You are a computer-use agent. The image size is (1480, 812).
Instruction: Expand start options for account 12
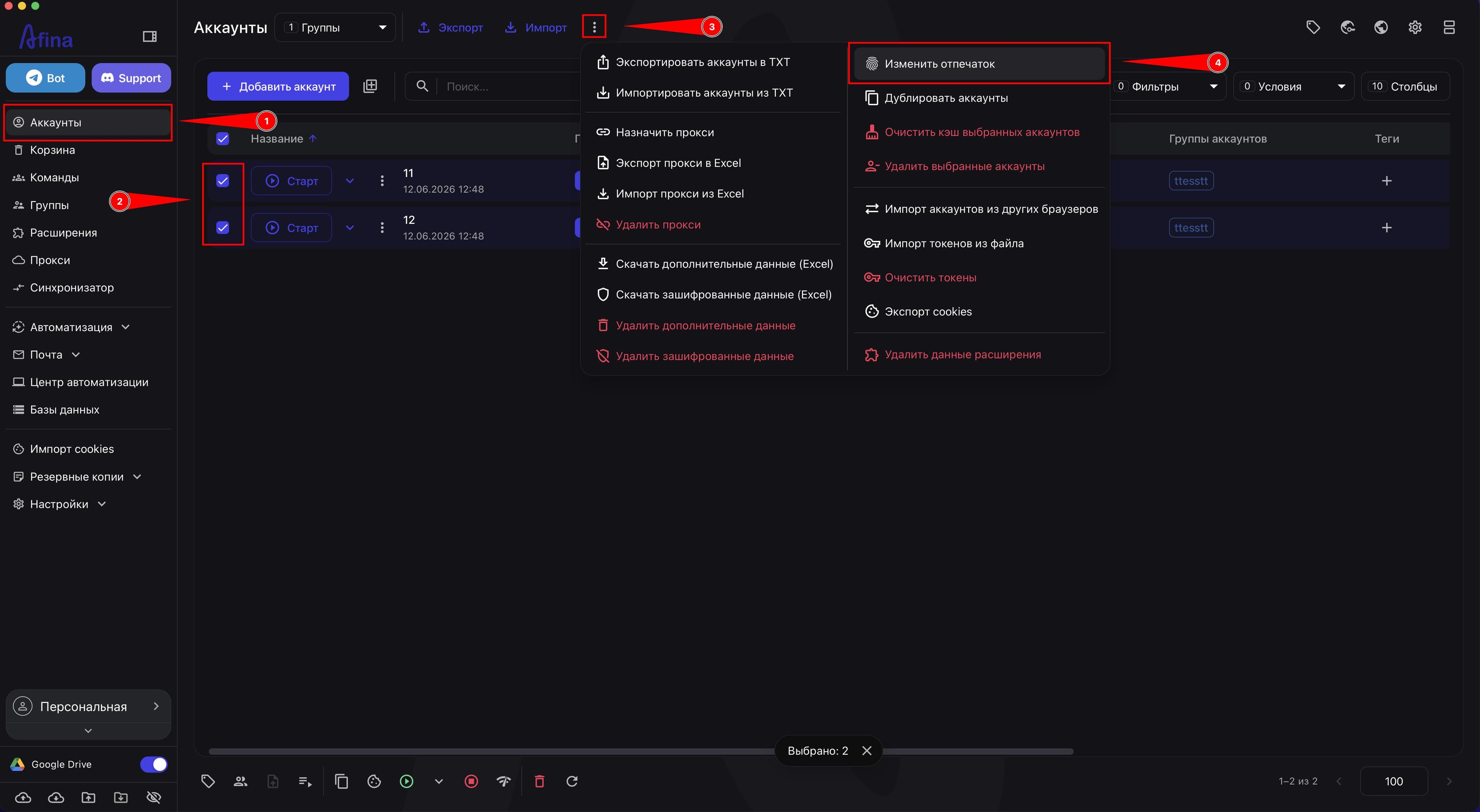click(x=350, y=227)
